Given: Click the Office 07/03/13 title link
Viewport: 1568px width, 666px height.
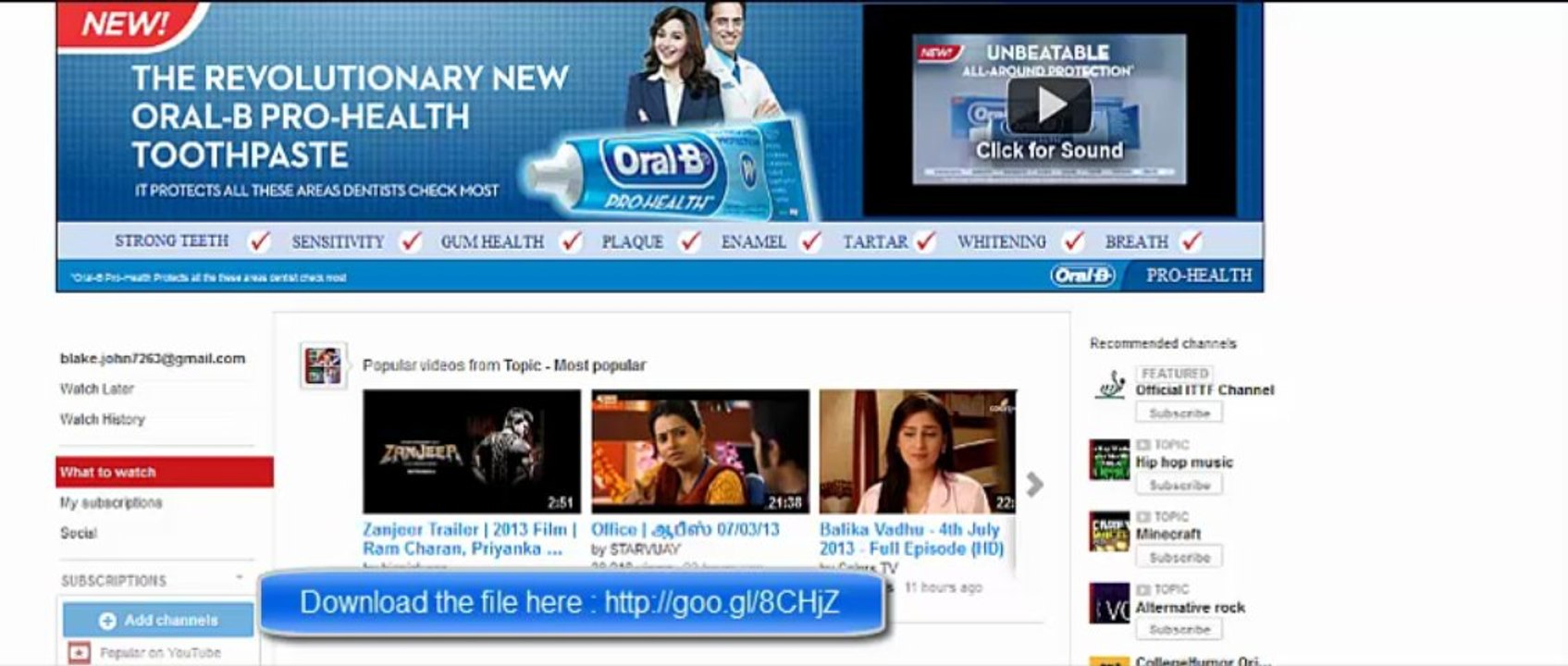Looking at the screenshot, I should pyautogui.click(x=685, y=530).
